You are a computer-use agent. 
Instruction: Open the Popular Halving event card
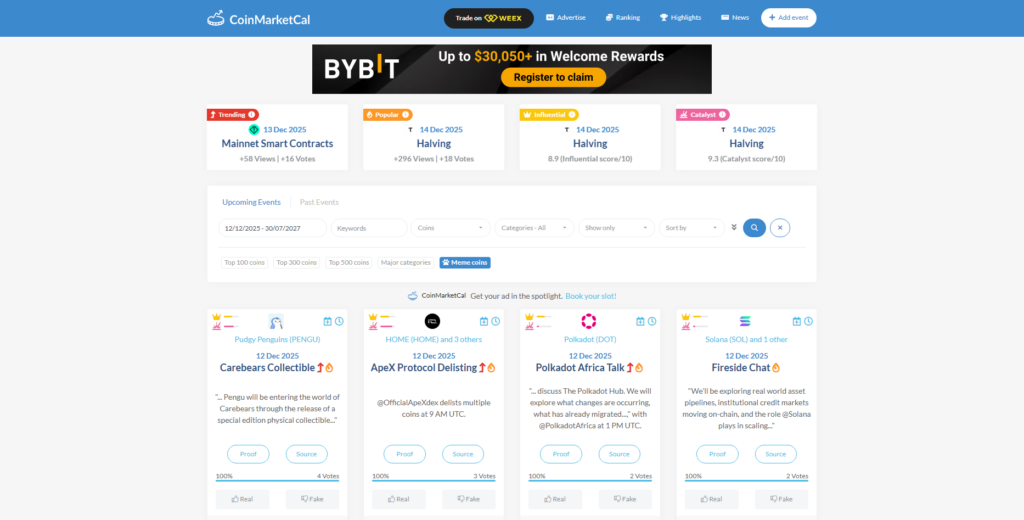[x=434, y=137]
